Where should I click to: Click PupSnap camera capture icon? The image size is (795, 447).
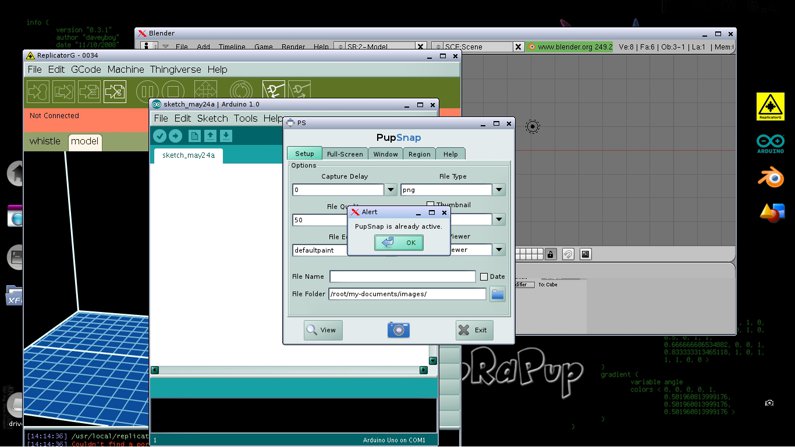pyautogui.click(x=399, y=330)
